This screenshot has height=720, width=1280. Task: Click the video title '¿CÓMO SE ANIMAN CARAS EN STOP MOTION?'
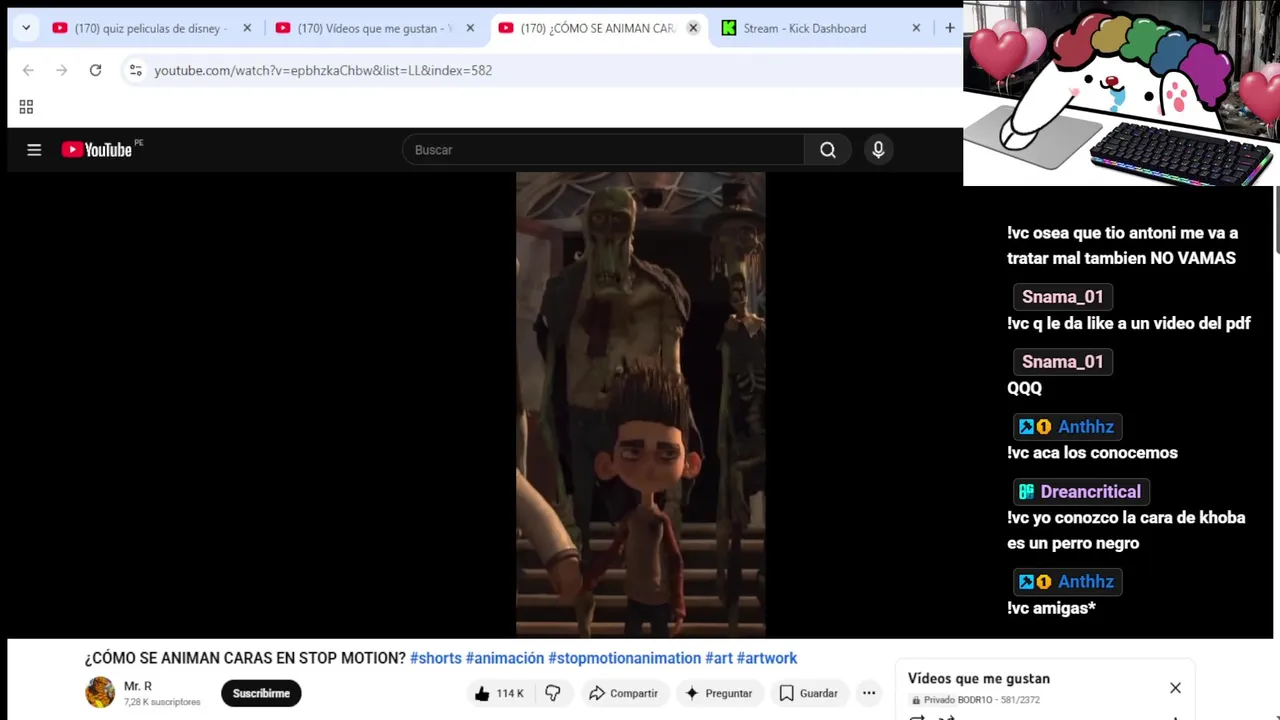(245, 658)
